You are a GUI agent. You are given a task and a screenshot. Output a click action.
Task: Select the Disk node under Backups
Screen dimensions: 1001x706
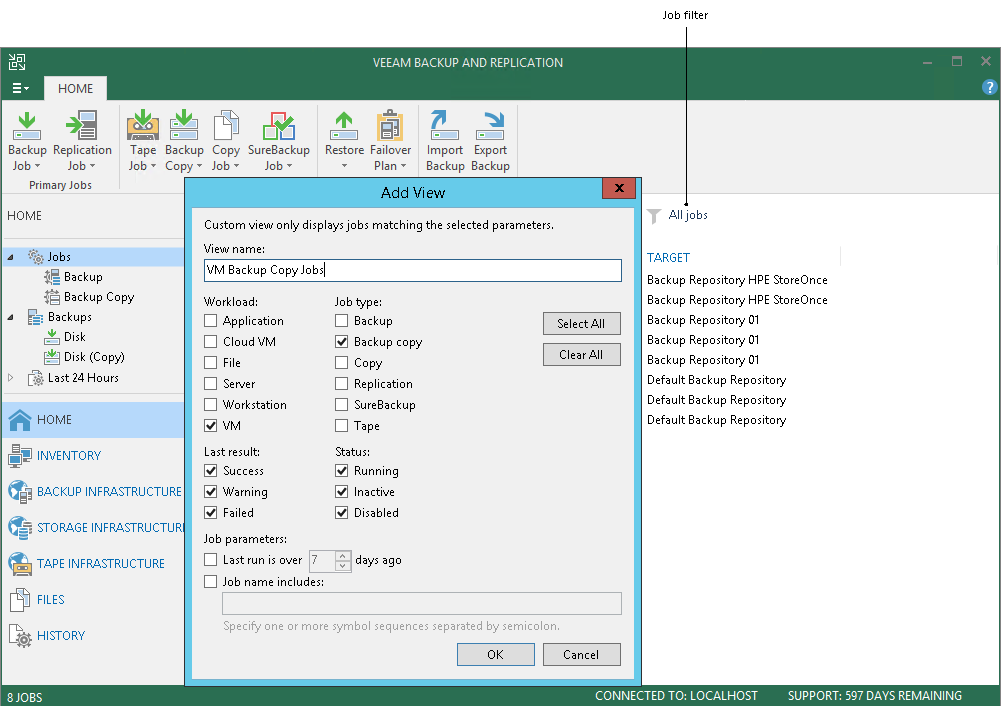click(75, 337)
